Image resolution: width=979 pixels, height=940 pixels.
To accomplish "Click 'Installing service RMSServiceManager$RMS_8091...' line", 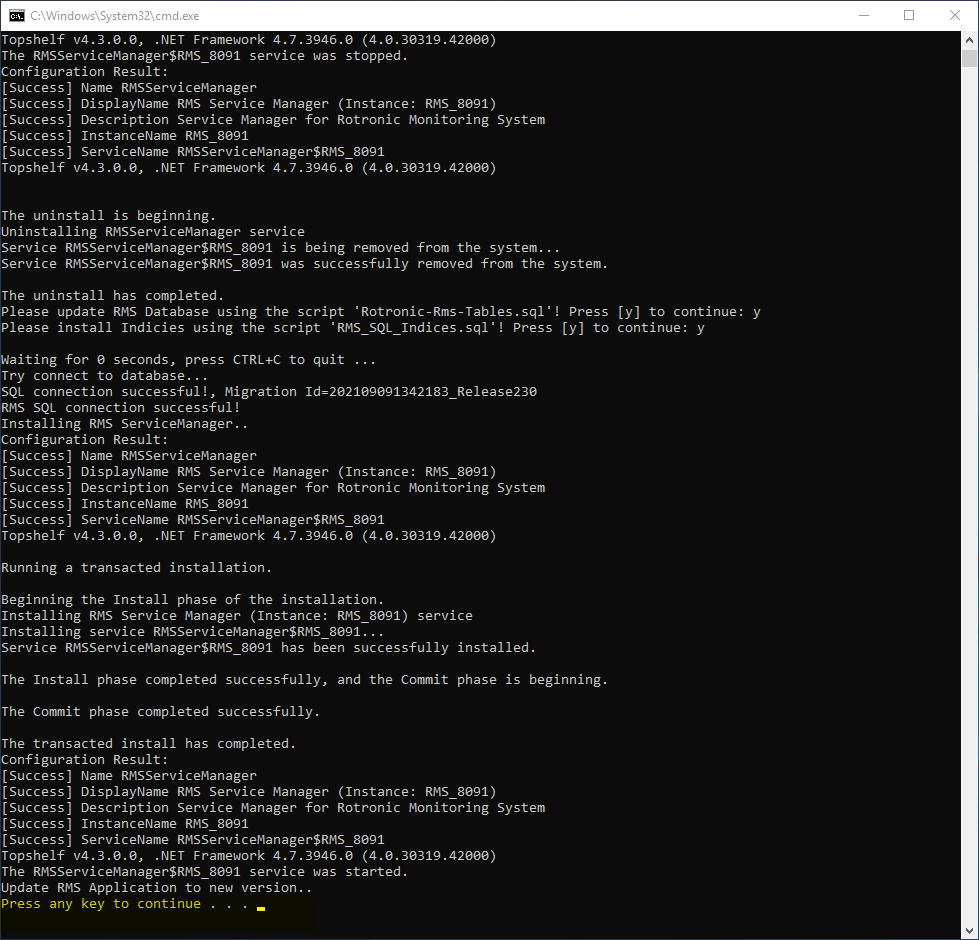I will pos(192,632).
